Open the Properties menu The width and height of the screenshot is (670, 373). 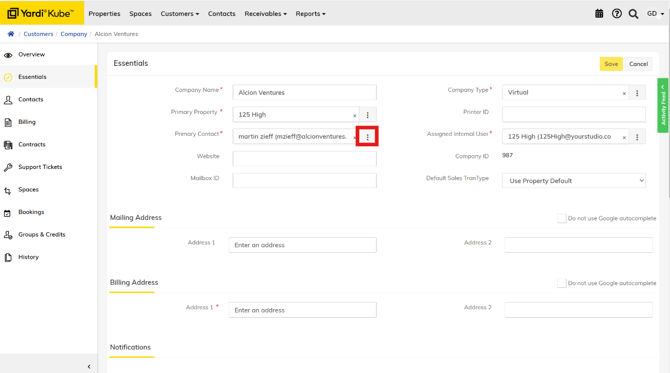click(x=104, y=14)
